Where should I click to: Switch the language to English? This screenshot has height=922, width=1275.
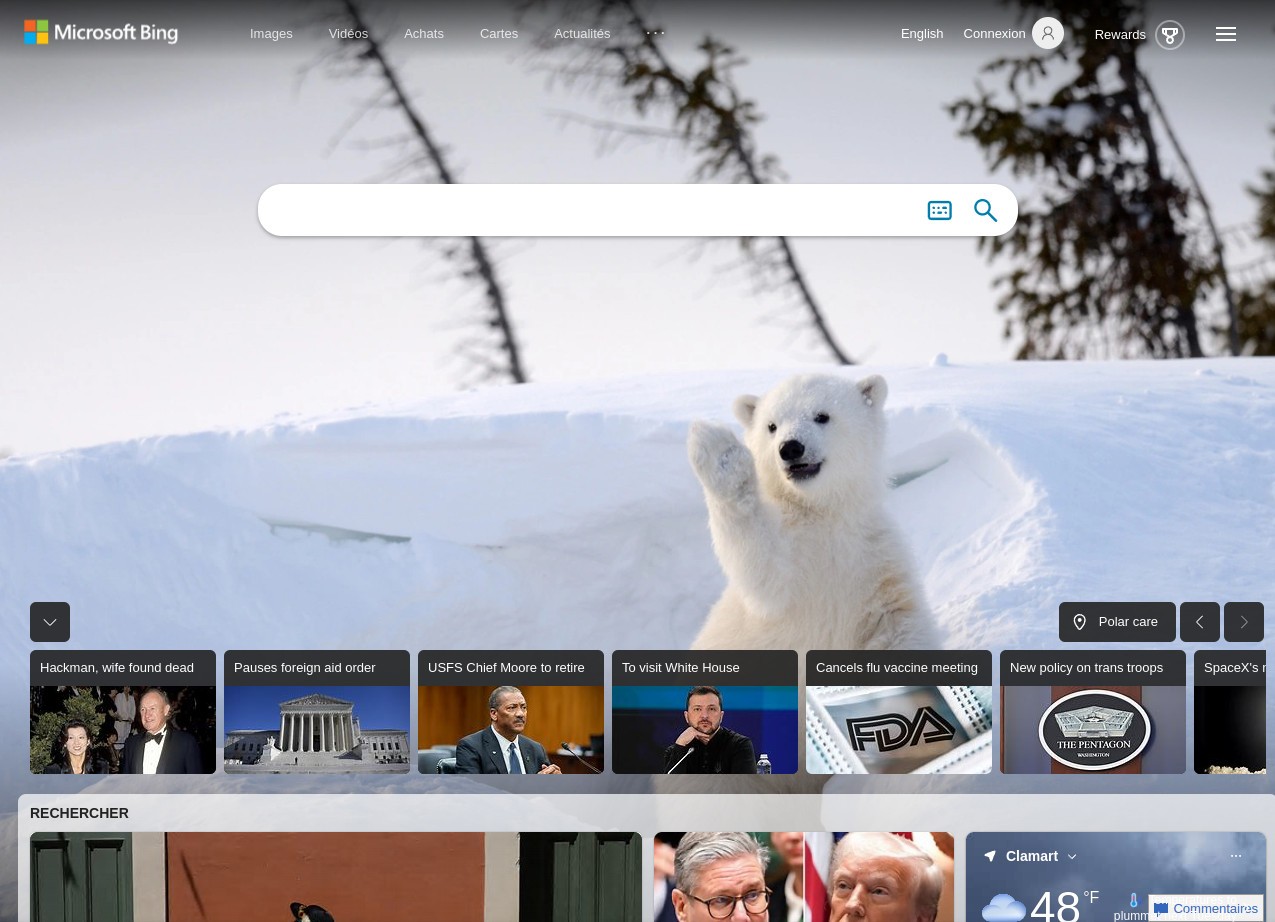point(921,33)
